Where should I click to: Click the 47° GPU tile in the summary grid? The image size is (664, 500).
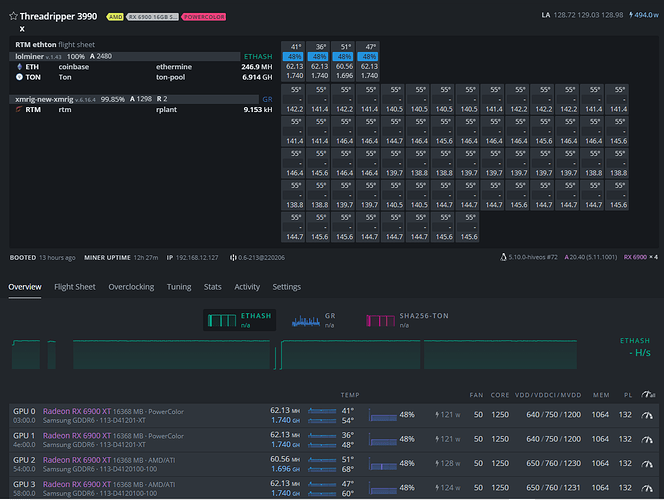[x=369, y=61]
